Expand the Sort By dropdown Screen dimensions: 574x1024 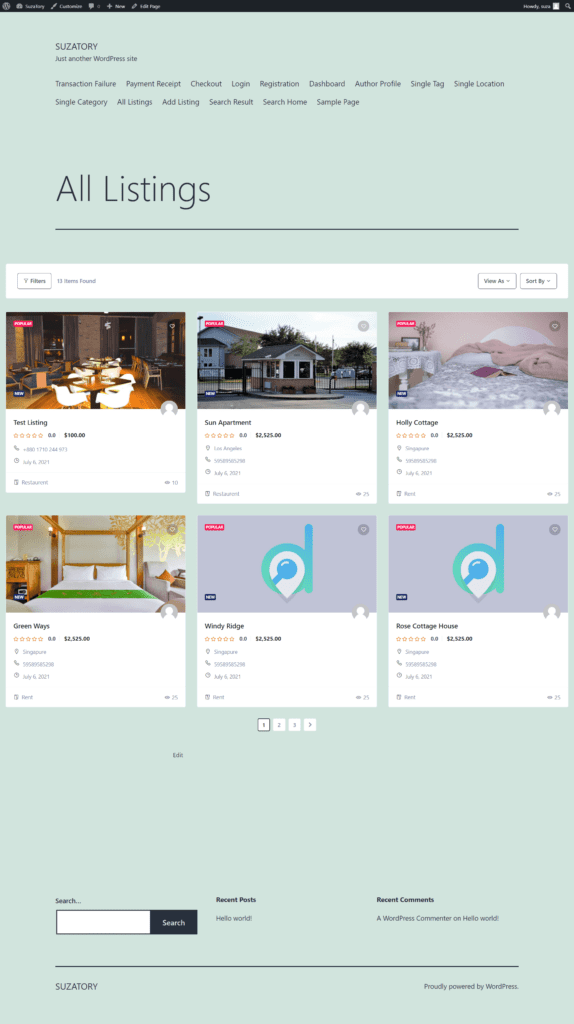[538, 281]
